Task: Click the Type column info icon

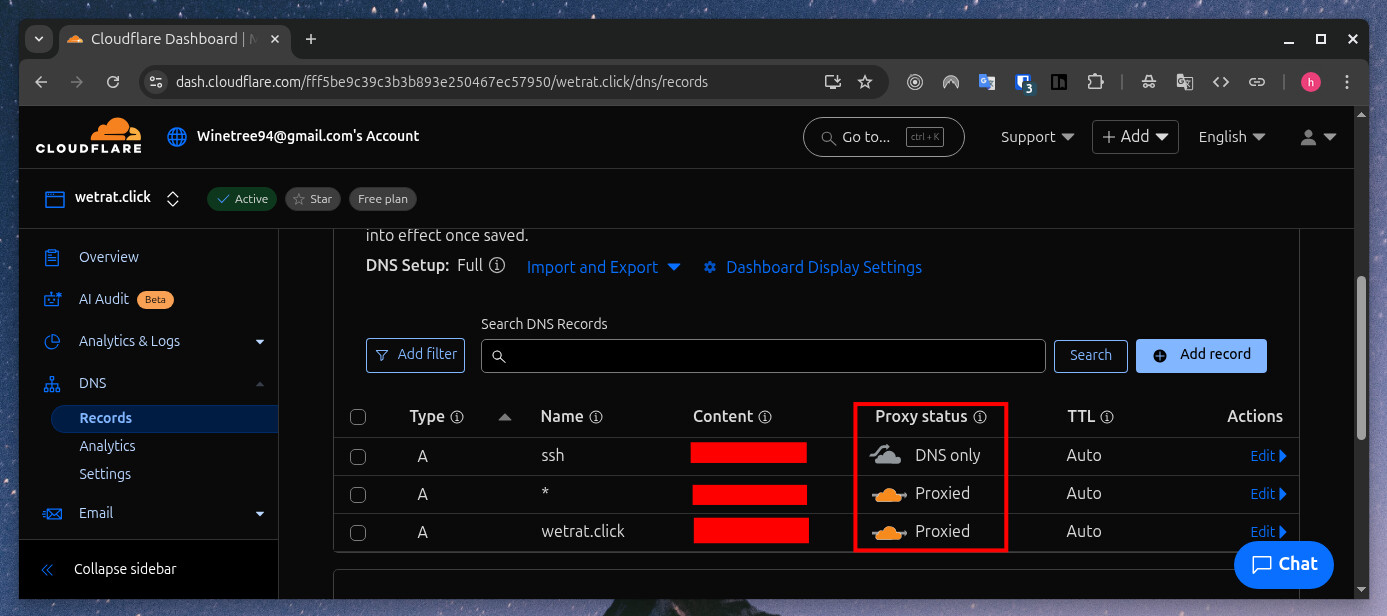Action: tap(457, 417)
